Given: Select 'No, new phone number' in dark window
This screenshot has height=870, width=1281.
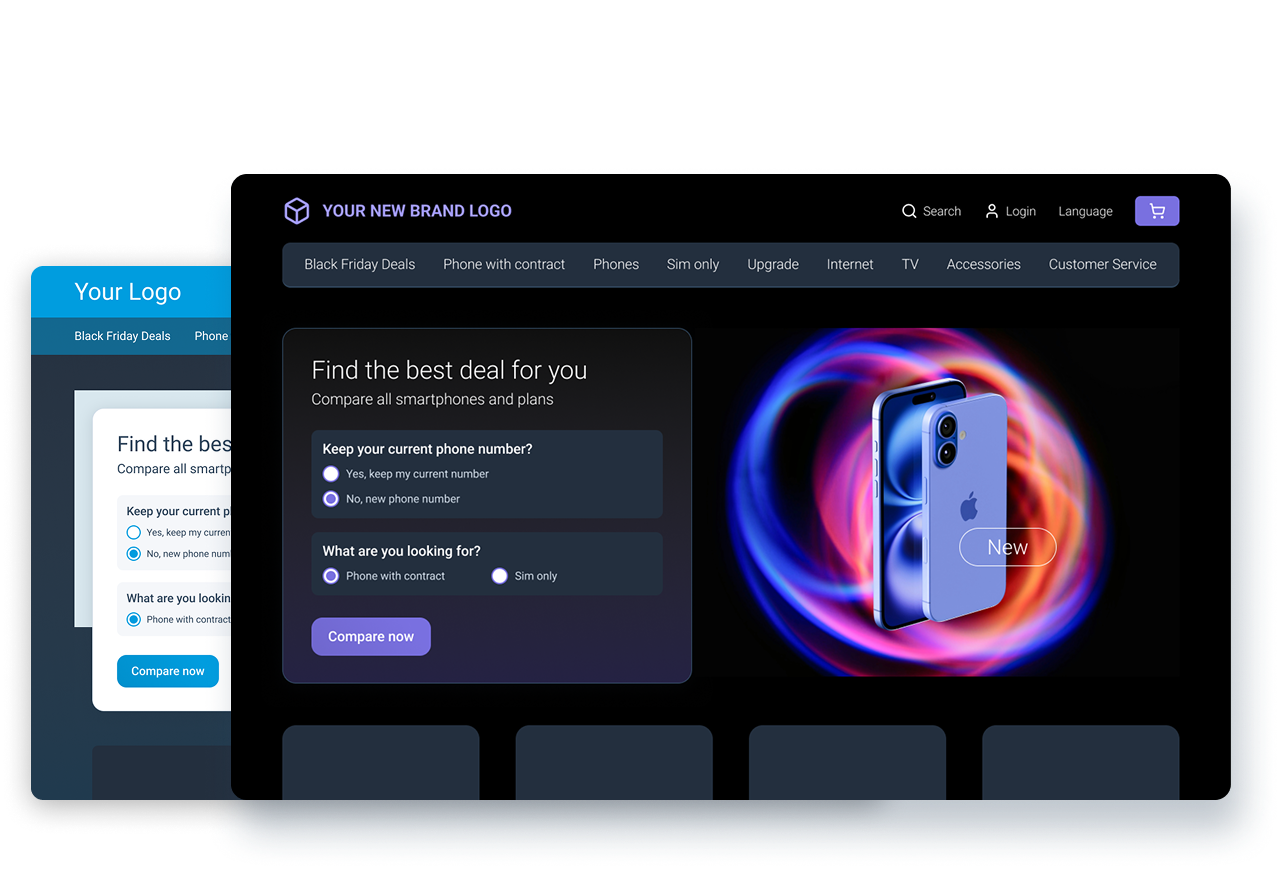Looking at the screenshot, I should (x=331, y=499).
